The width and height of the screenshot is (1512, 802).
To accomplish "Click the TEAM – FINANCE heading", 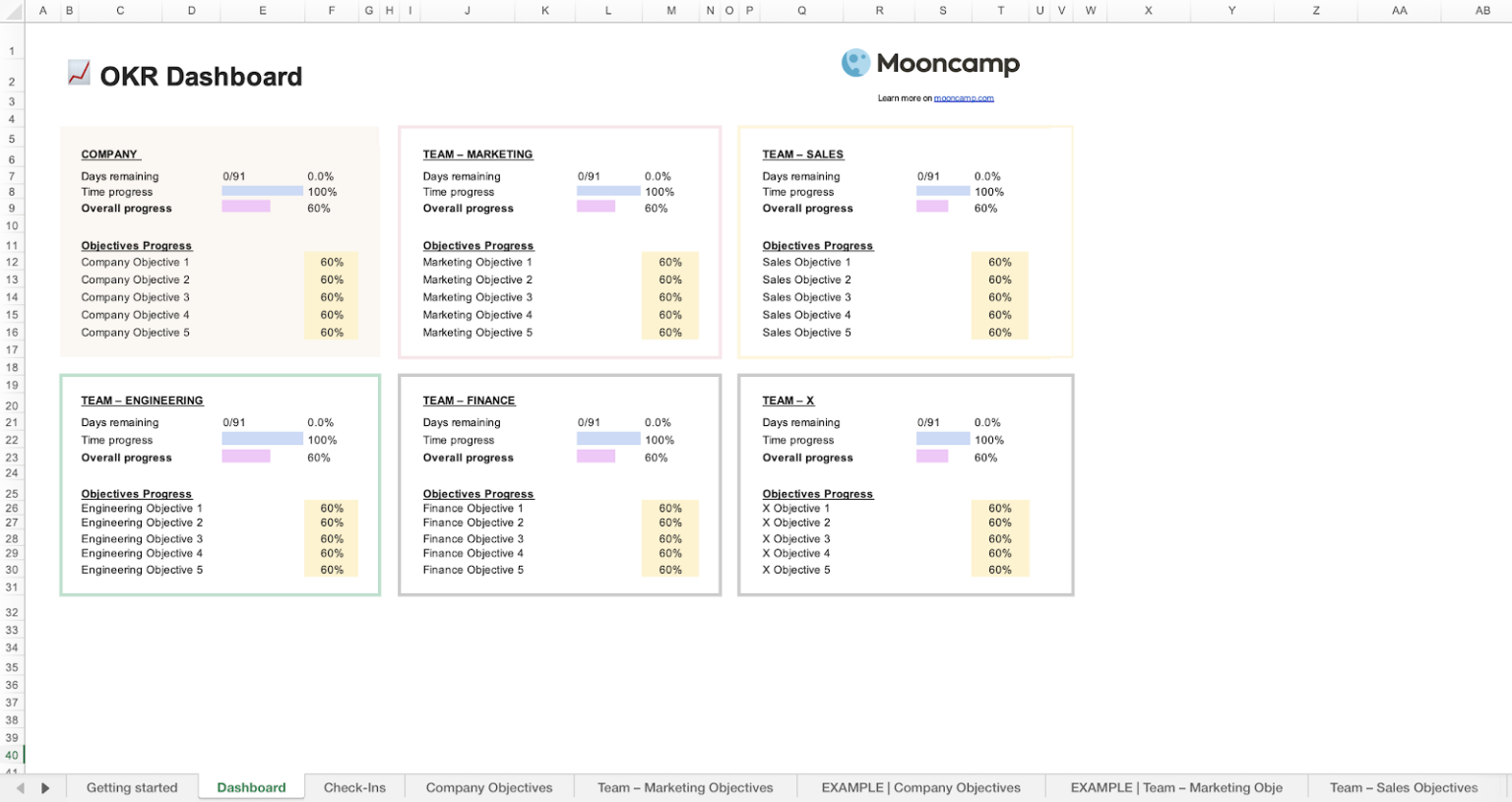I will [x=469, y=401].
